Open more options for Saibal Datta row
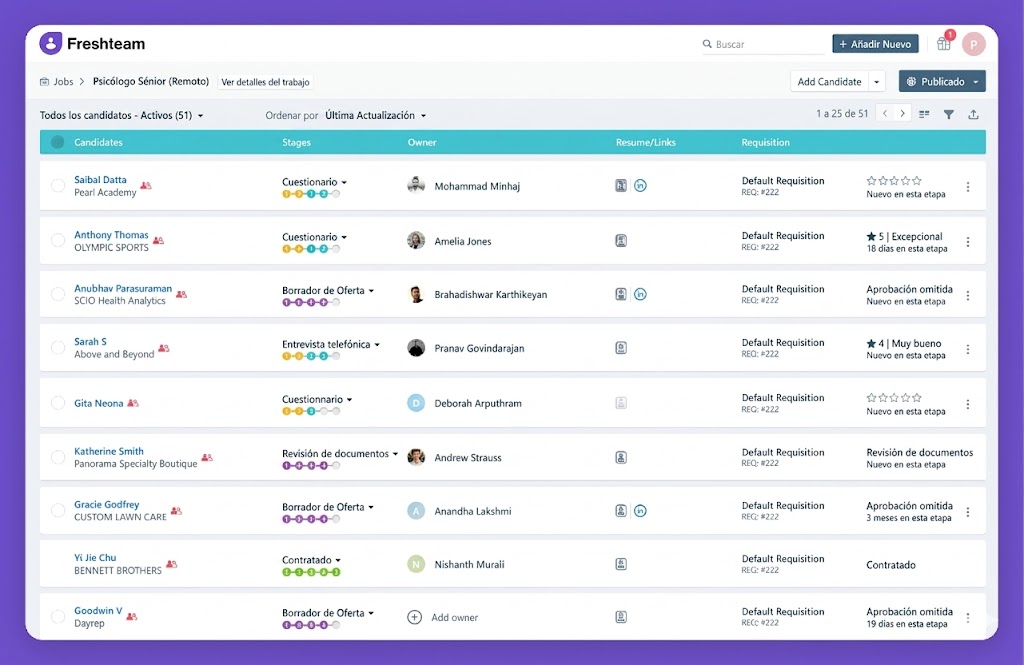 [x=968, y=187]
